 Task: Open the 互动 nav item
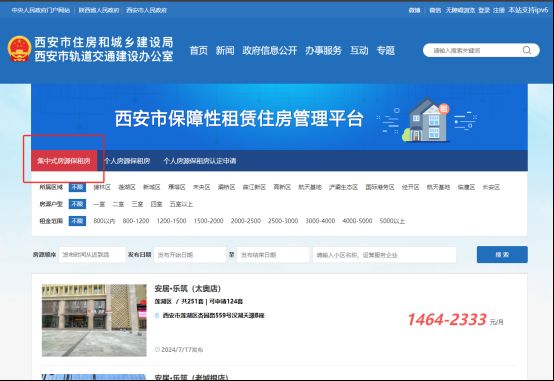(x=359, y=51)
